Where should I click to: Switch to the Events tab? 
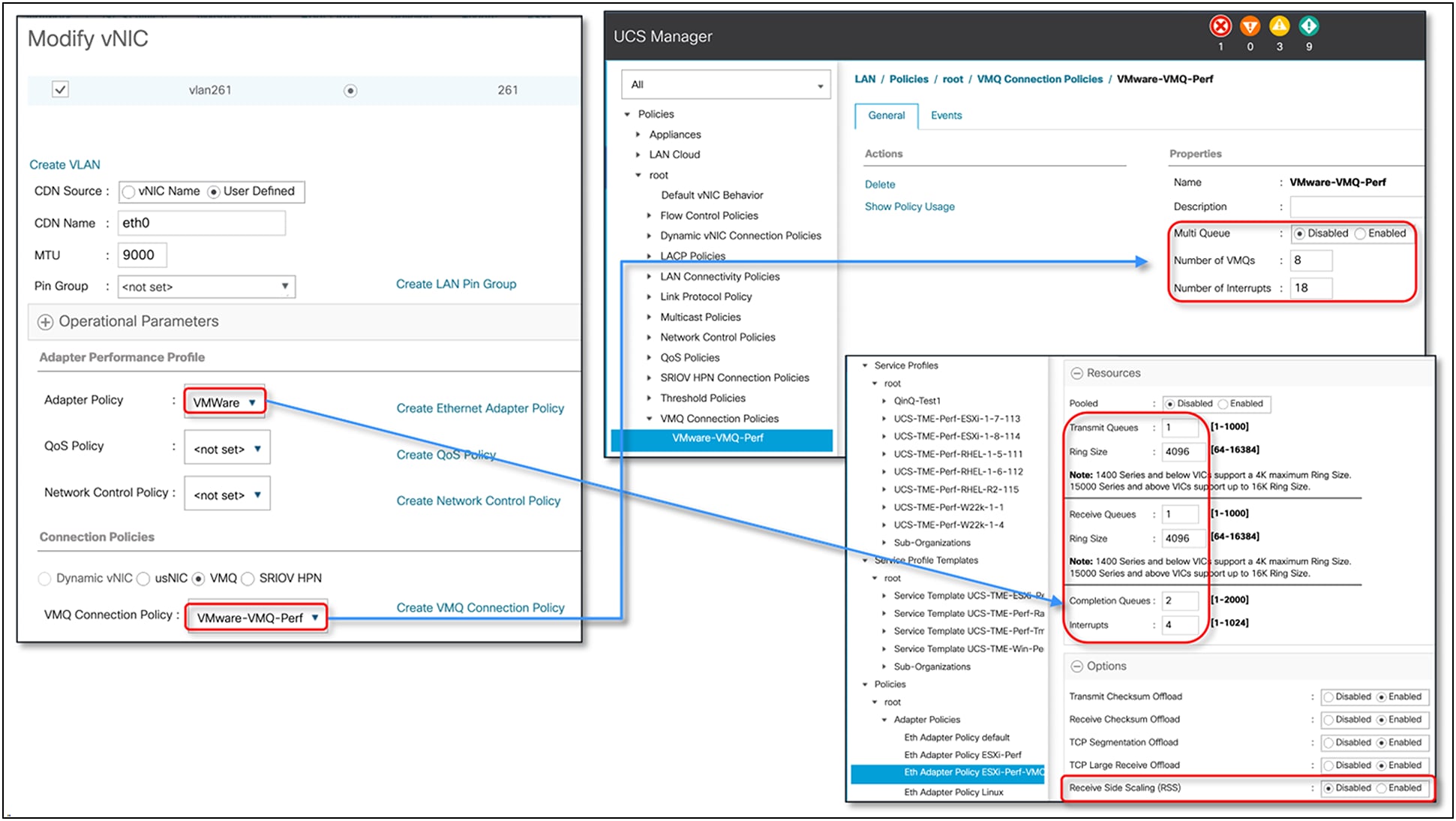pos(946,116)
